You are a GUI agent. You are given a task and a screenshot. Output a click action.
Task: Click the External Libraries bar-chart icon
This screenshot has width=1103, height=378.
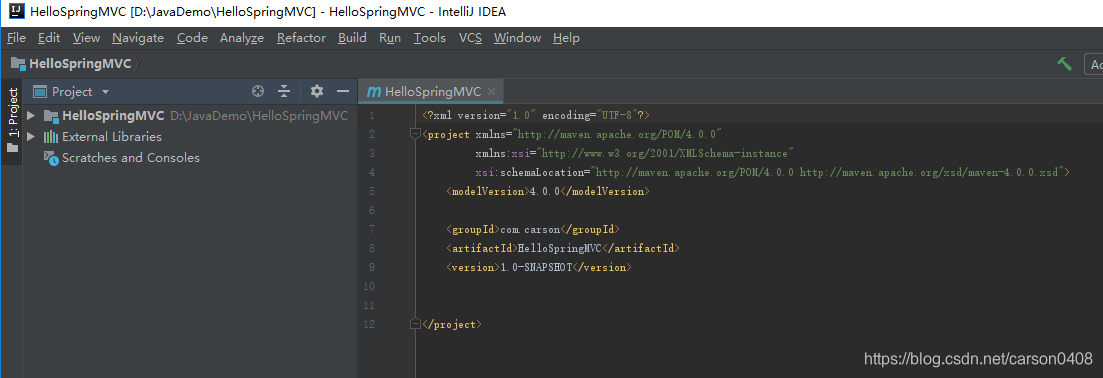[x=51, y=137]
